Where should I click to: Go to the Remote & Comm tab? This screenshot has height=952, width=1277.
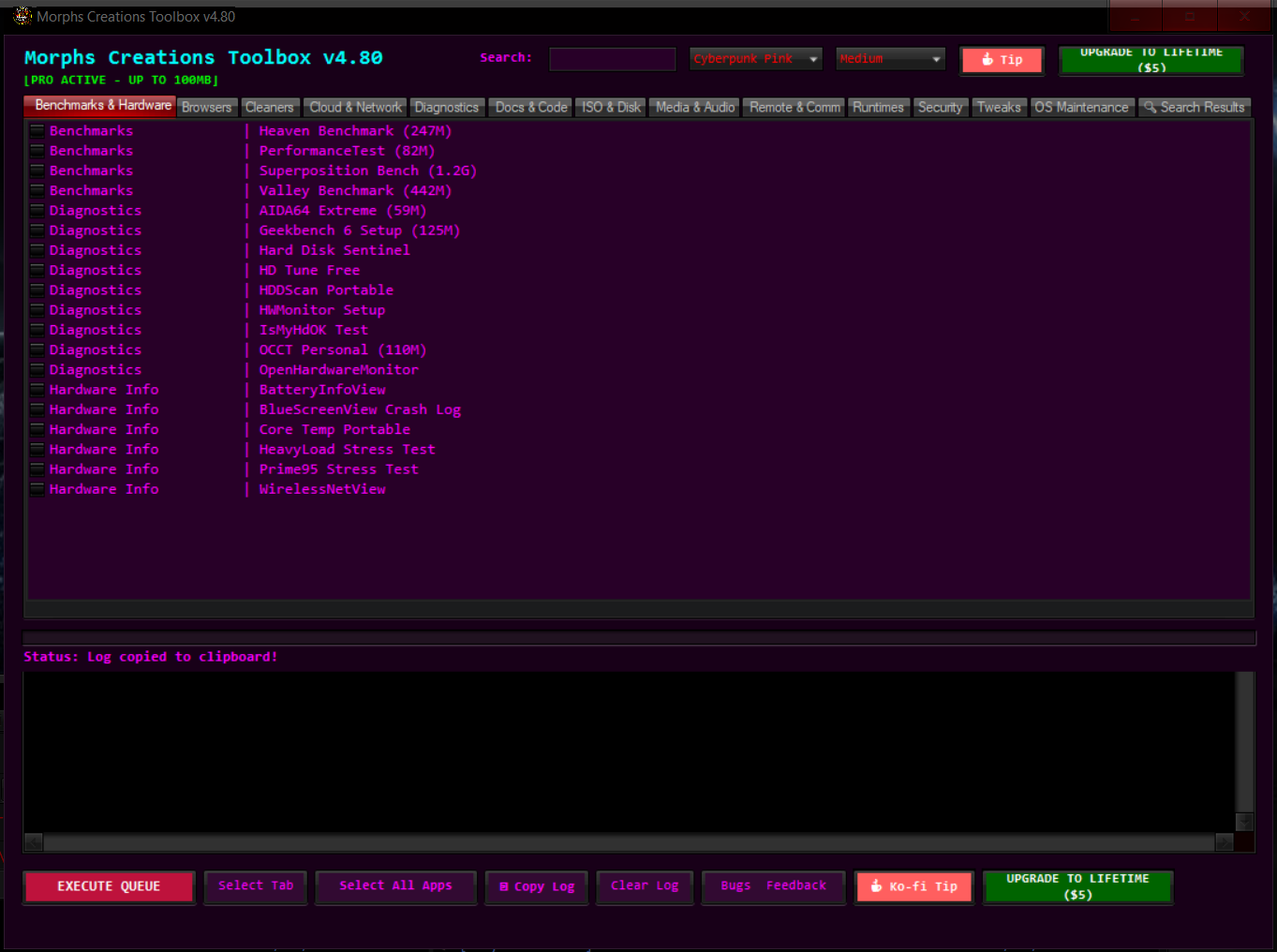(x=795, y=108)
